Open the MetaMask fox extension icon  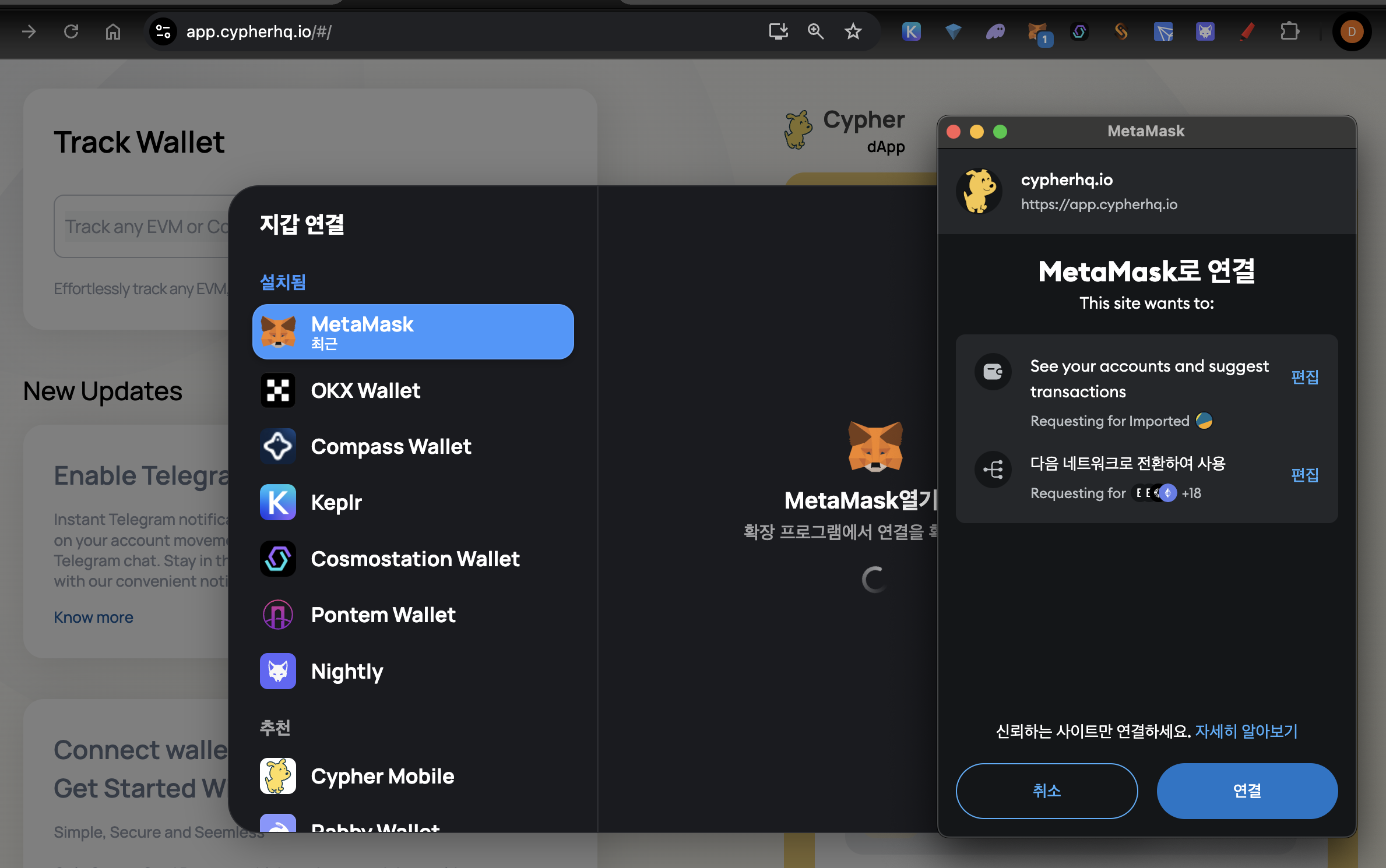point(1037,31)
